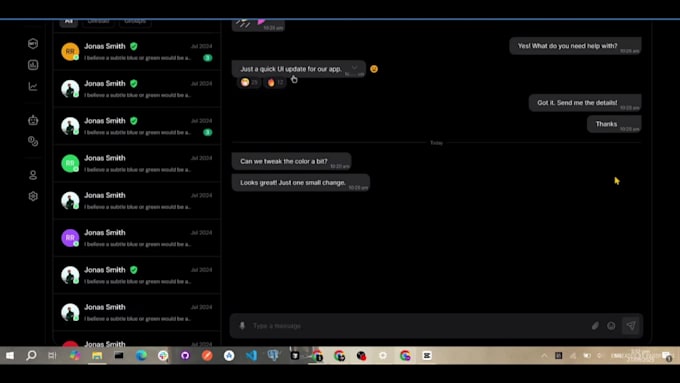The width and height of the screenshot is (680, 383).
Task: Open the Jonas Smith chat with green RR avatar
Action: (x=137, y=164)
